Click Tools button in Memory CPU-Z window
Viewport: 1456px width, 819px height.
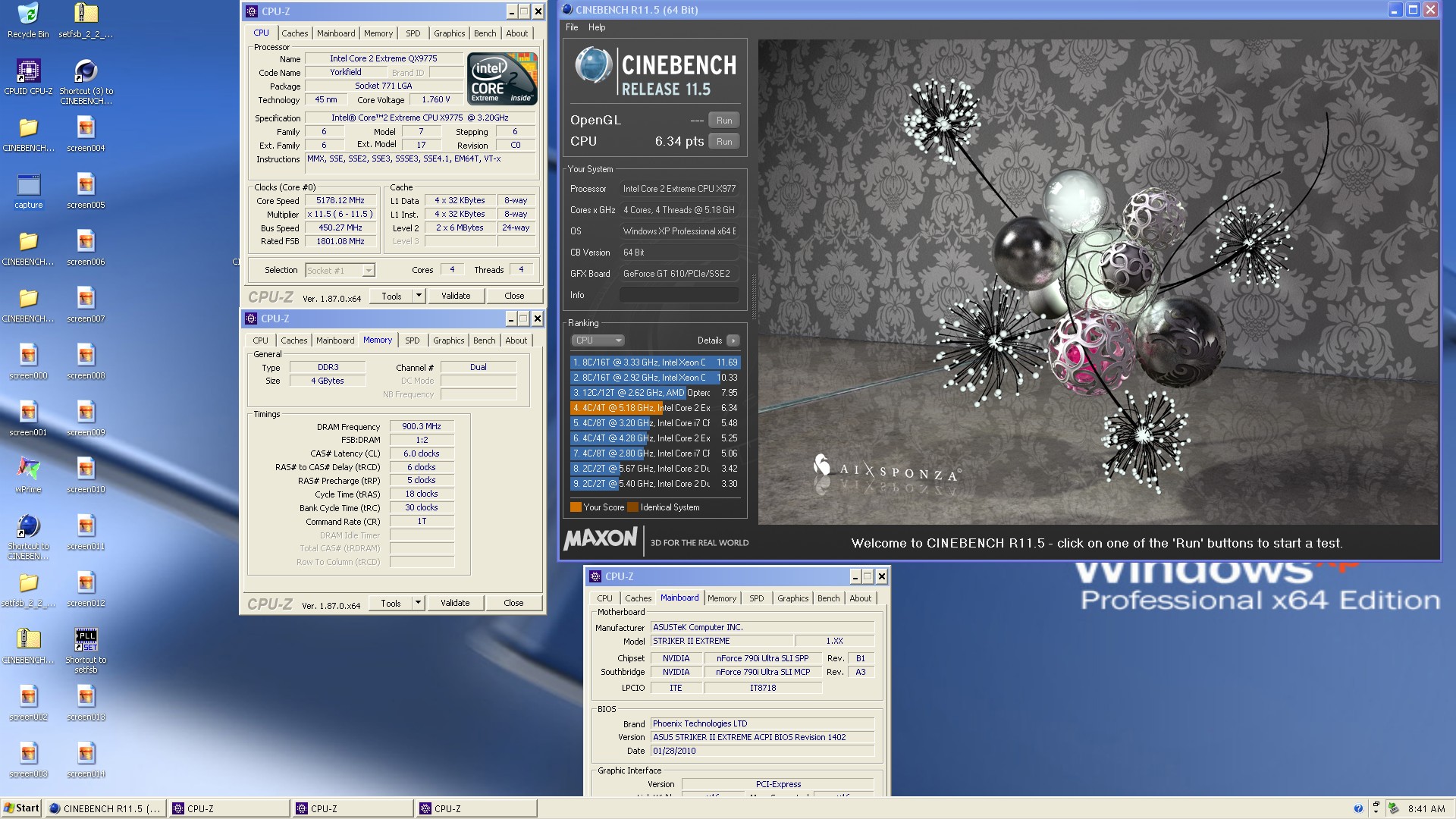click(391, 603)
